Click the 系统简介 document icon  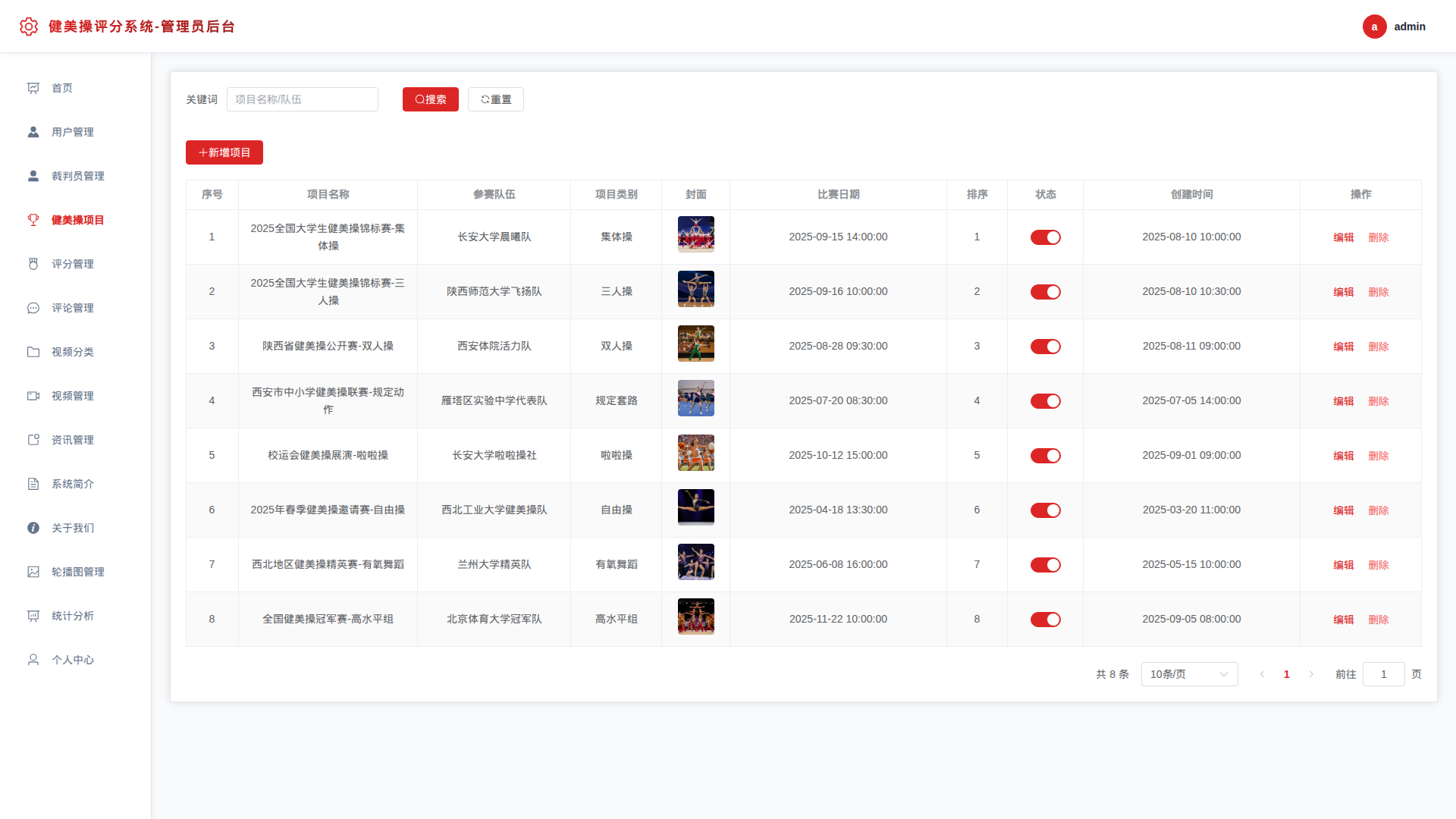click(33, 484)
